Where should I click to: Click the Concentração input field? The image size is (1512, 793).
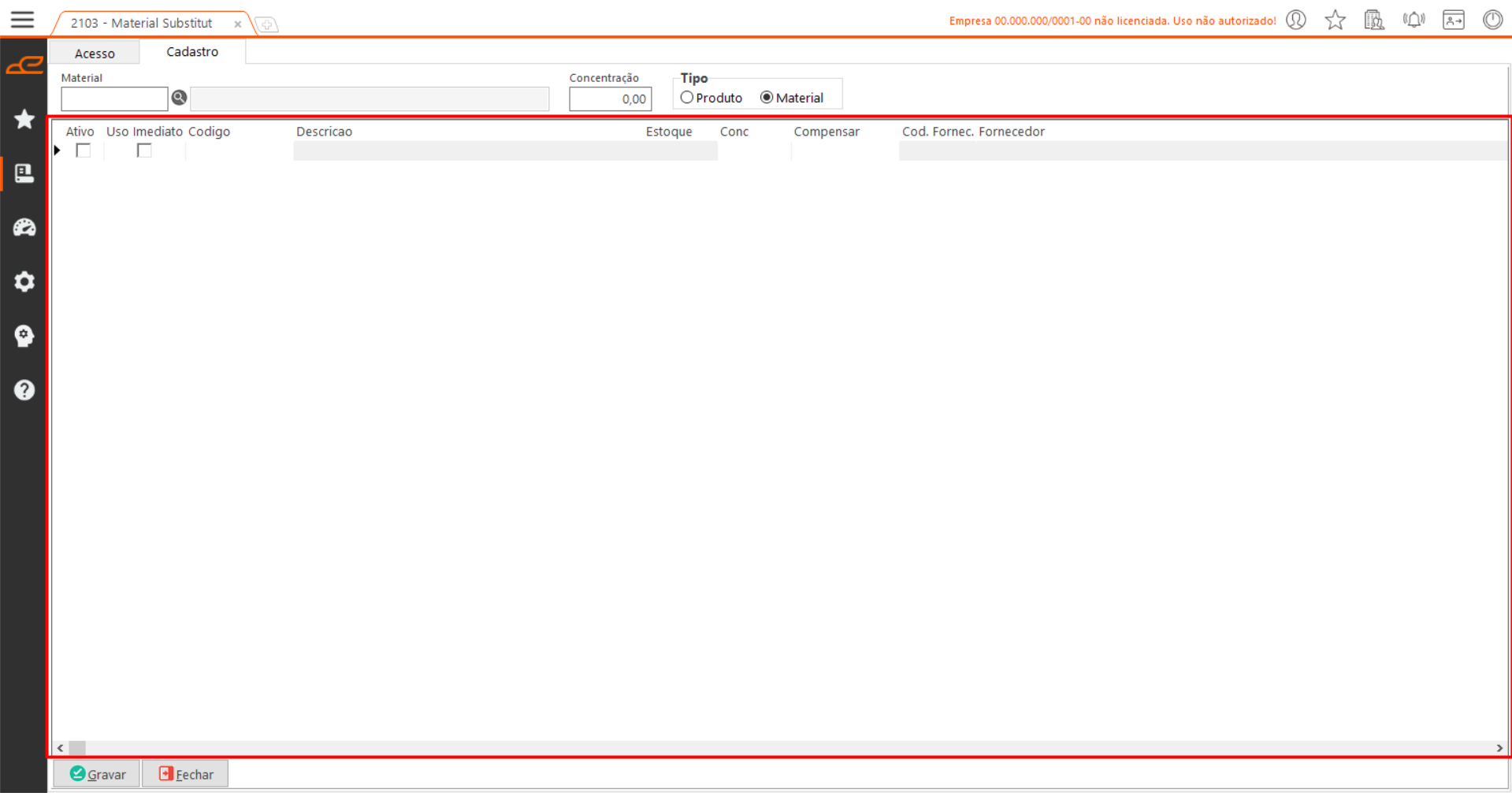click(610, 99)
